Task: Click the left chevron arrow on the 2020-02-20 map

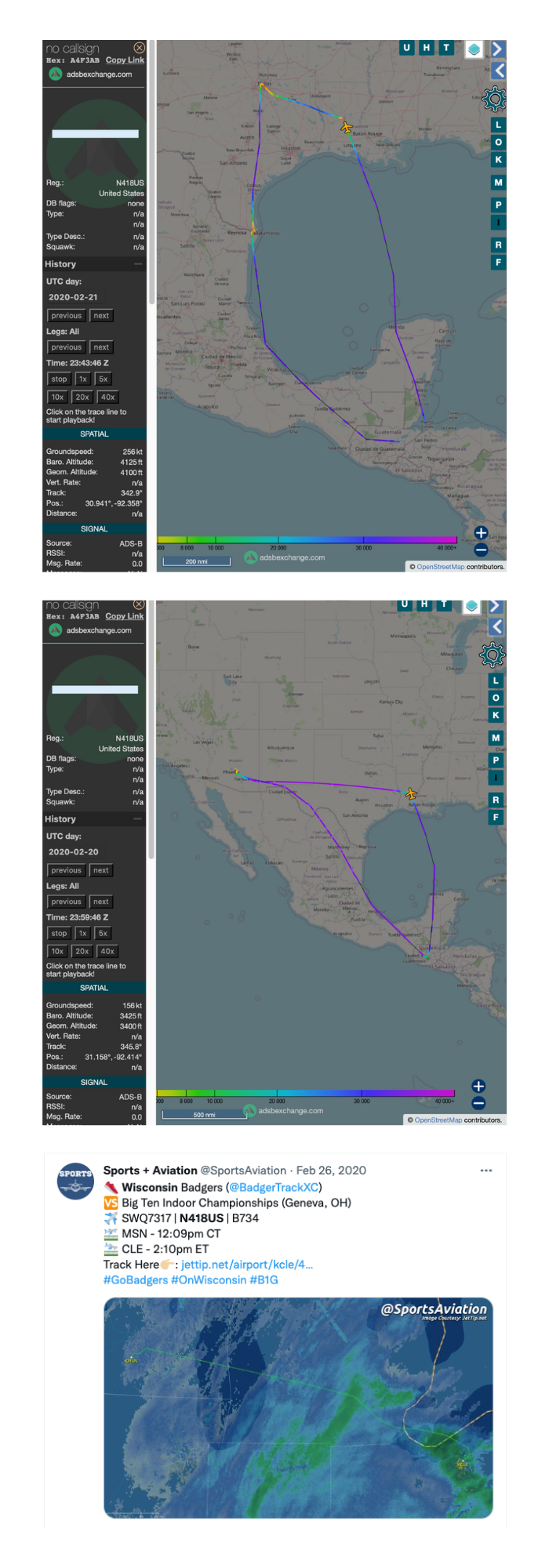Action: click(496, 626)
